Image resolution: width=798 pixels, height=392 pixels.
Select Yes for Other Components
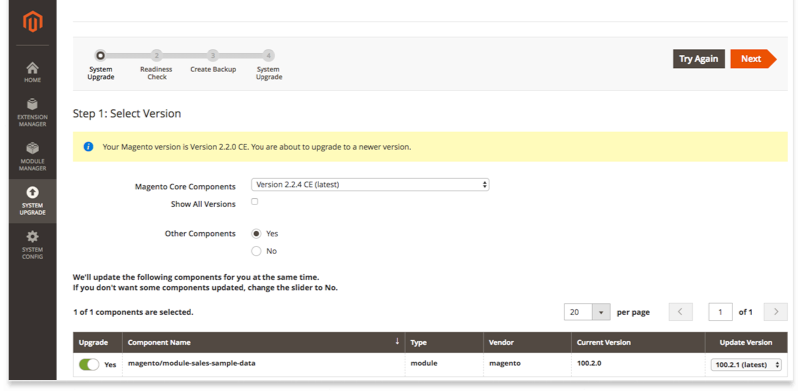coord(256,234)
